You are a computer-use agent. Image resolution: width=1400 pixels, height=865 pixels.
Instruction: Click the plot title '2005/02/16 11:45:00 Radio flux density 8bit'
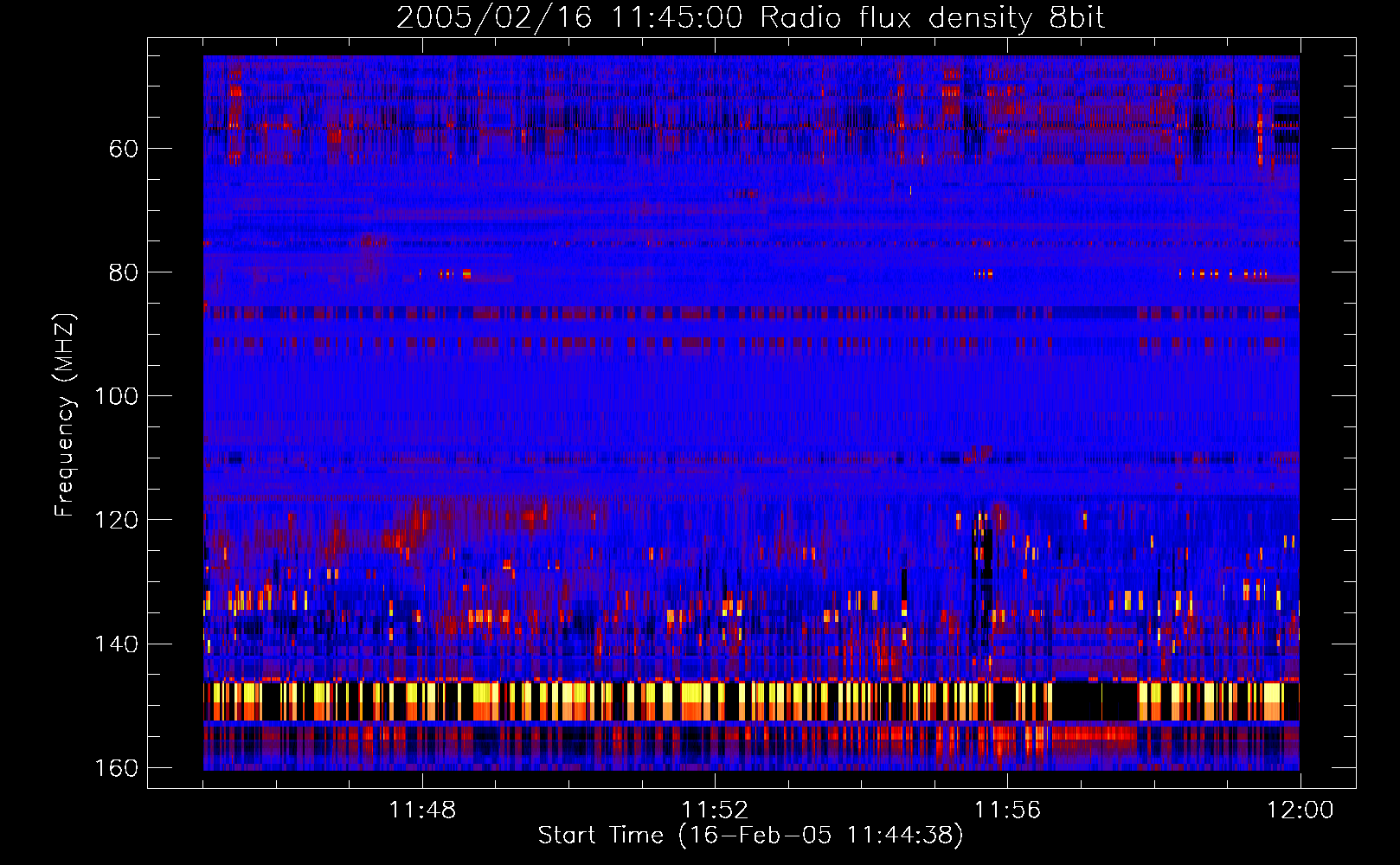tap(750, 18)
